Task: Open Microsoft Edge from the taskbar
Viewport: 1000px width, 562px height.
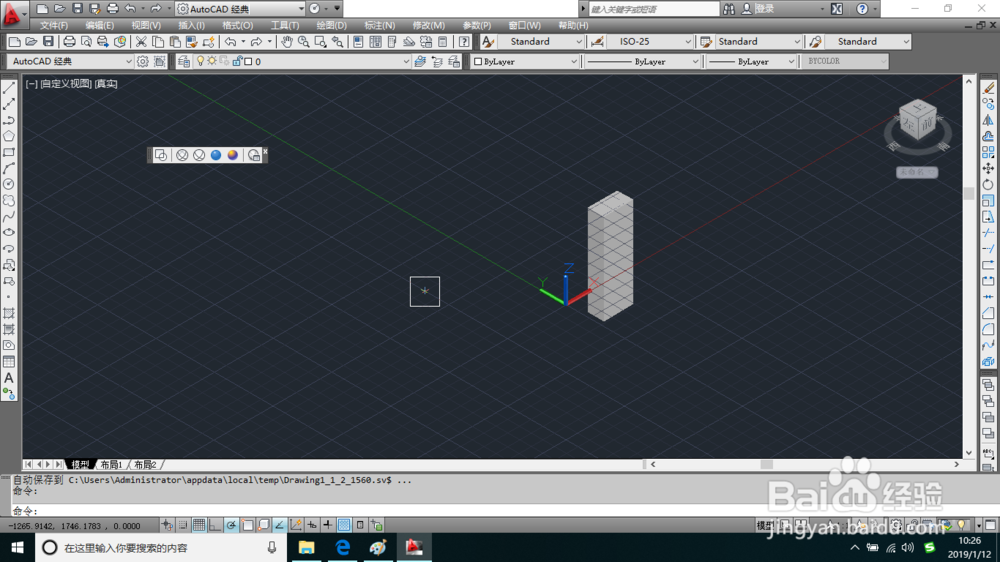Action: tap(342, 547)
